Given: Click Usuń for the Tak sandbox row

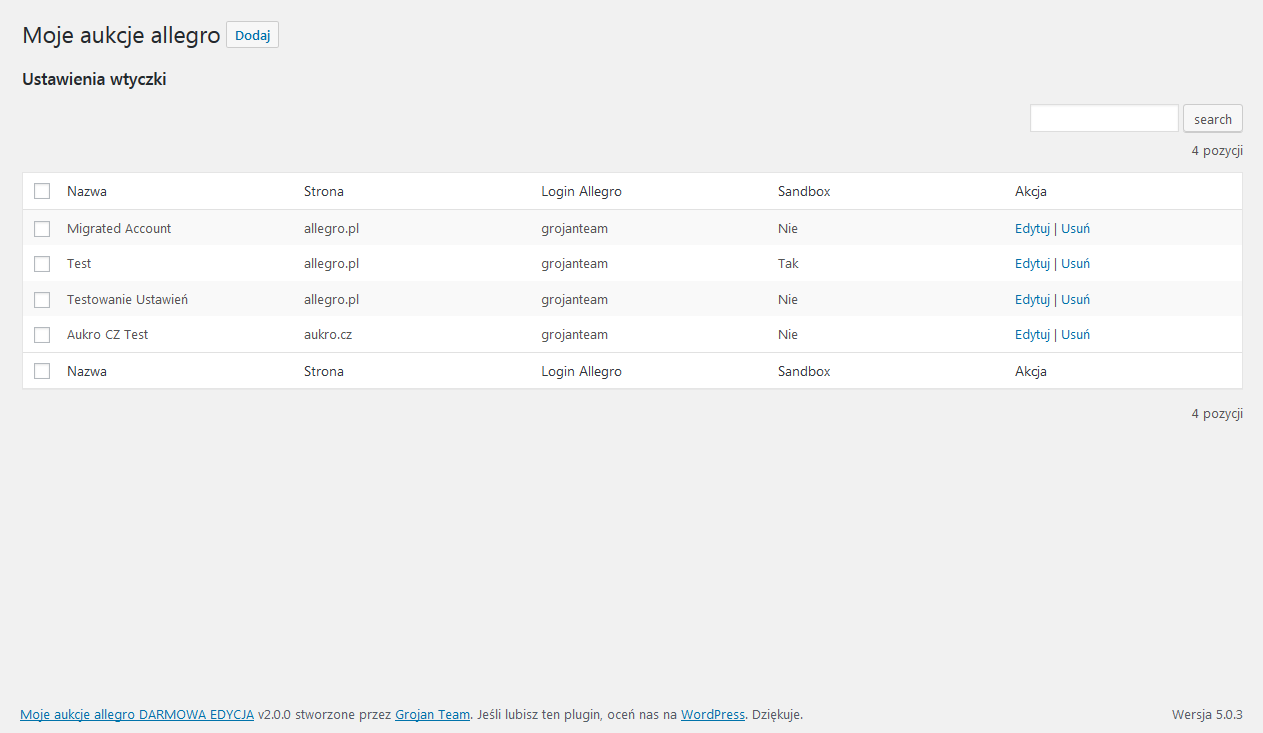Looking at the screenshot, I should (1075, 264).
